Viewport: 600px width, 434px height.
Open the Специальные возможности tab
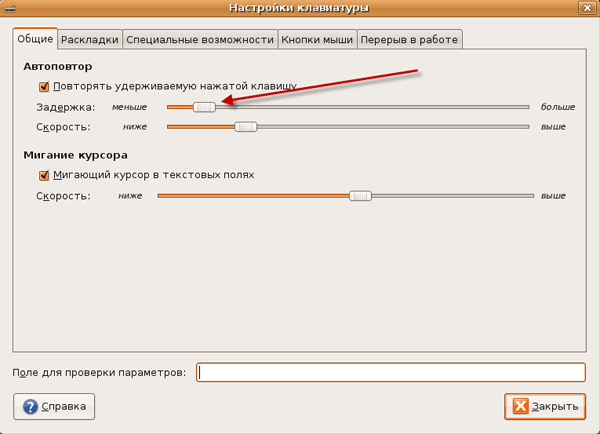pyautogui.click(x=200, y=40)
